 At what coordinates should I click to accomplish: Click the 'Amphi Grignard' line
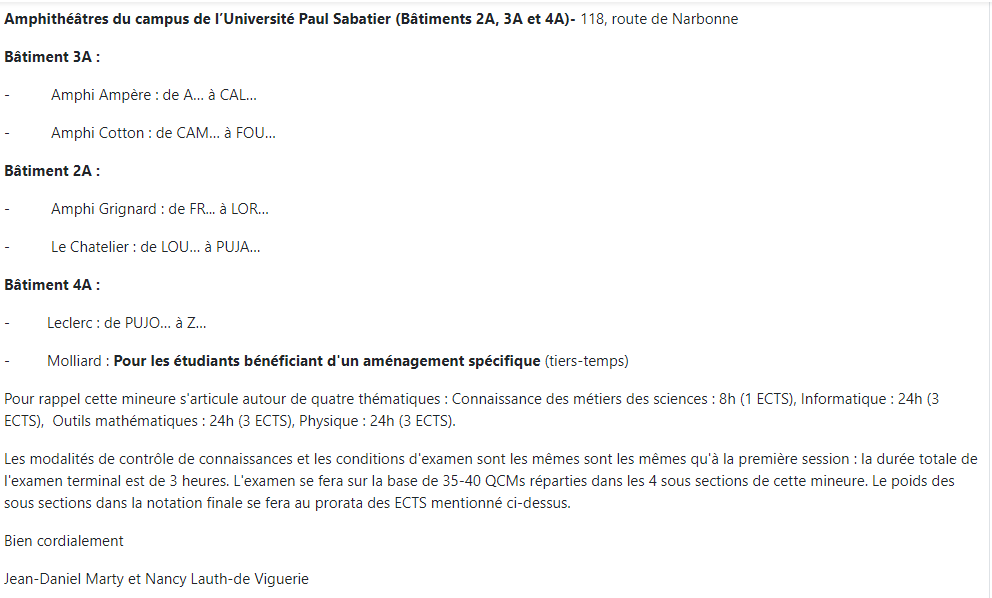pos(159,209)
